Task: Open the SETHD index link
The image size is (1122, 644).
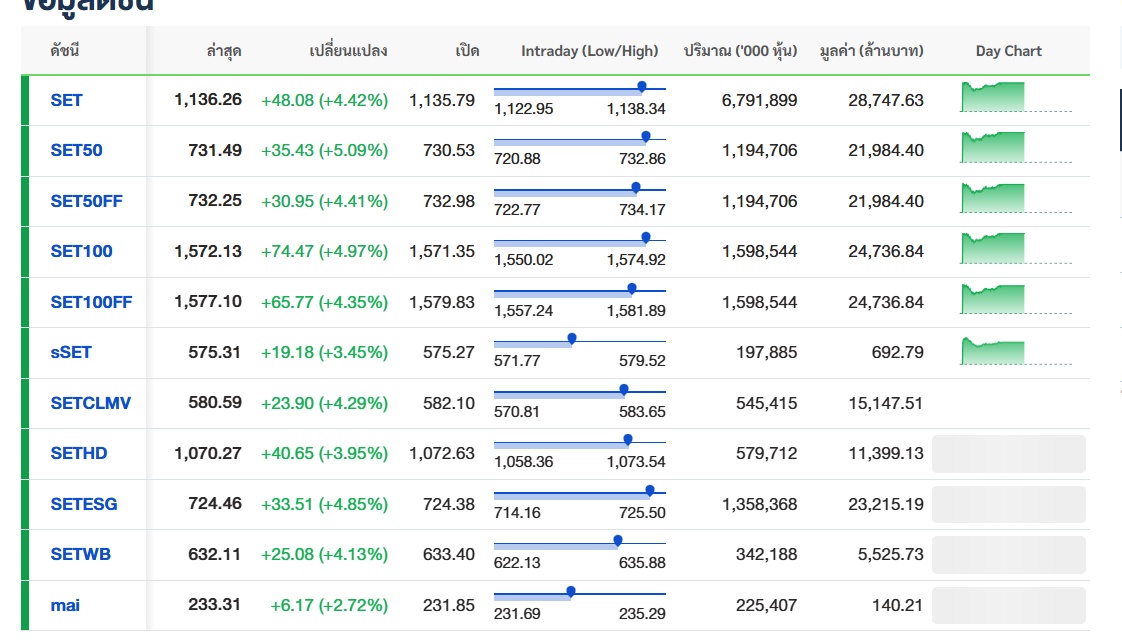Action: tap(79, 453)
